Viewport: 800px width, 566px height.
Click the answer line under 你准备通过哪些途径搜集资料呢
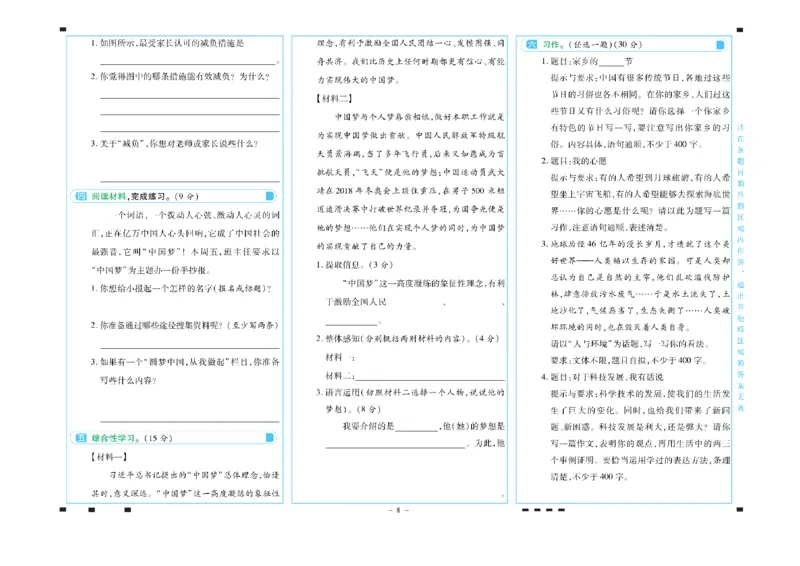(x=190, y=346)
